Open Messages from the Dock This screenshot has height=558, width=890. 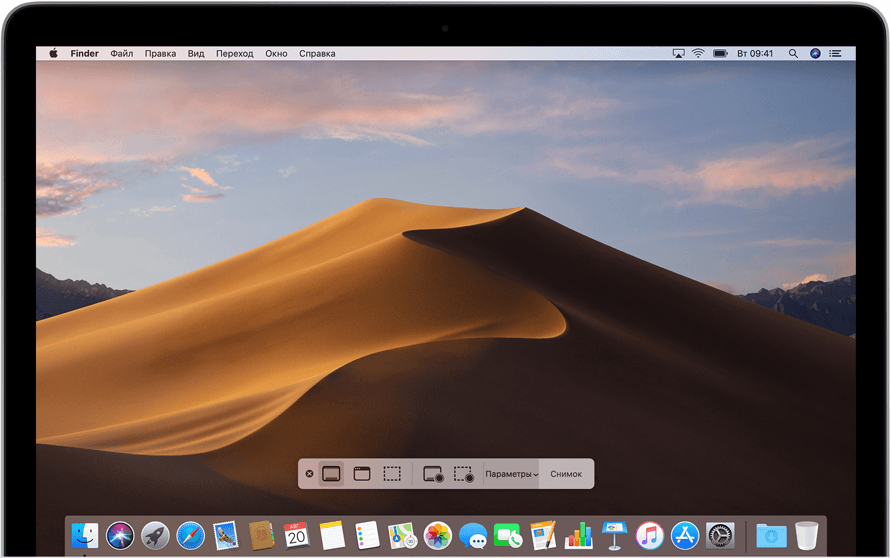[473, 535]
